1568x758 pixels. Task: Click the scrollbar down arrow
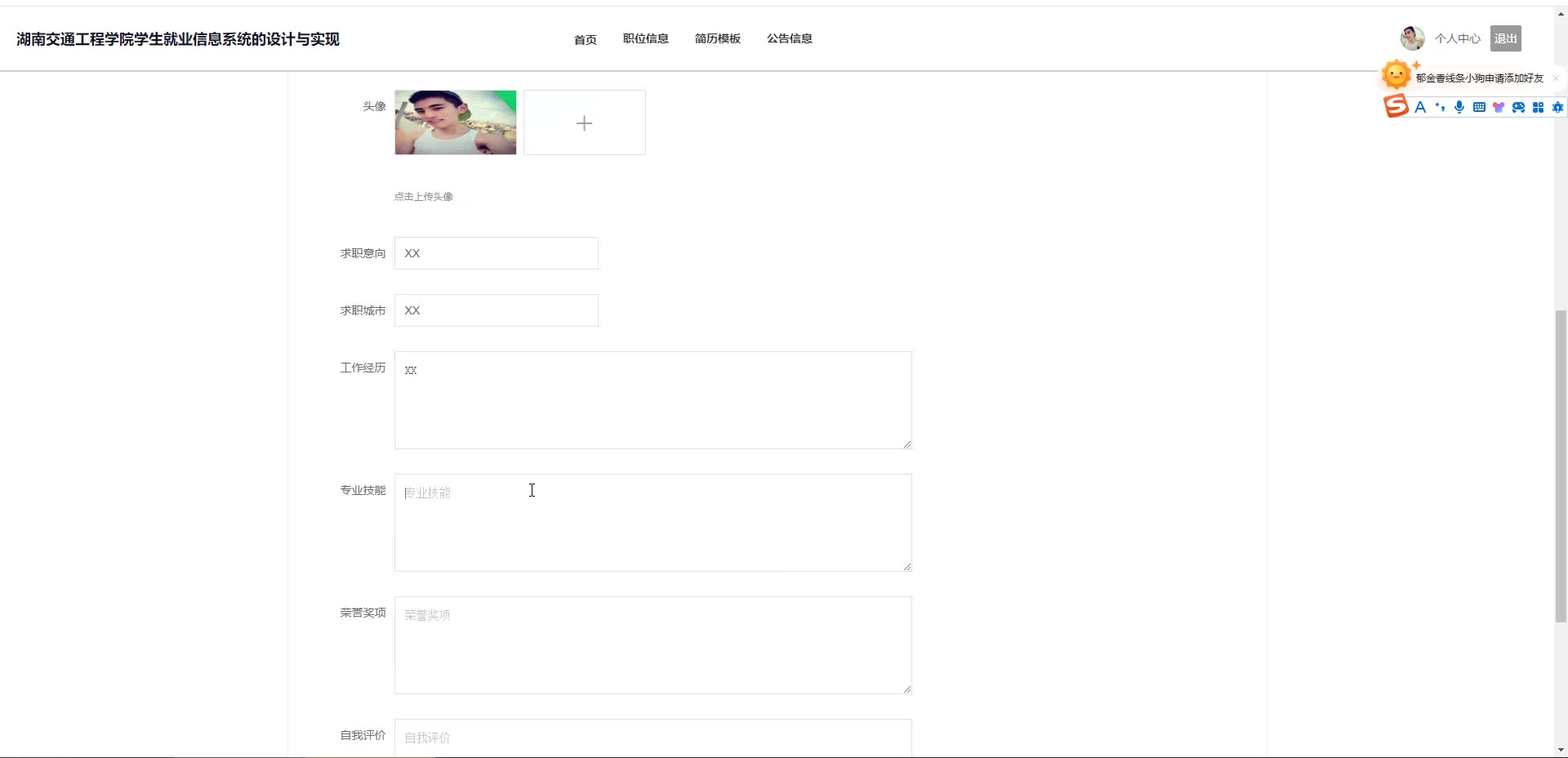(1561, 750)
